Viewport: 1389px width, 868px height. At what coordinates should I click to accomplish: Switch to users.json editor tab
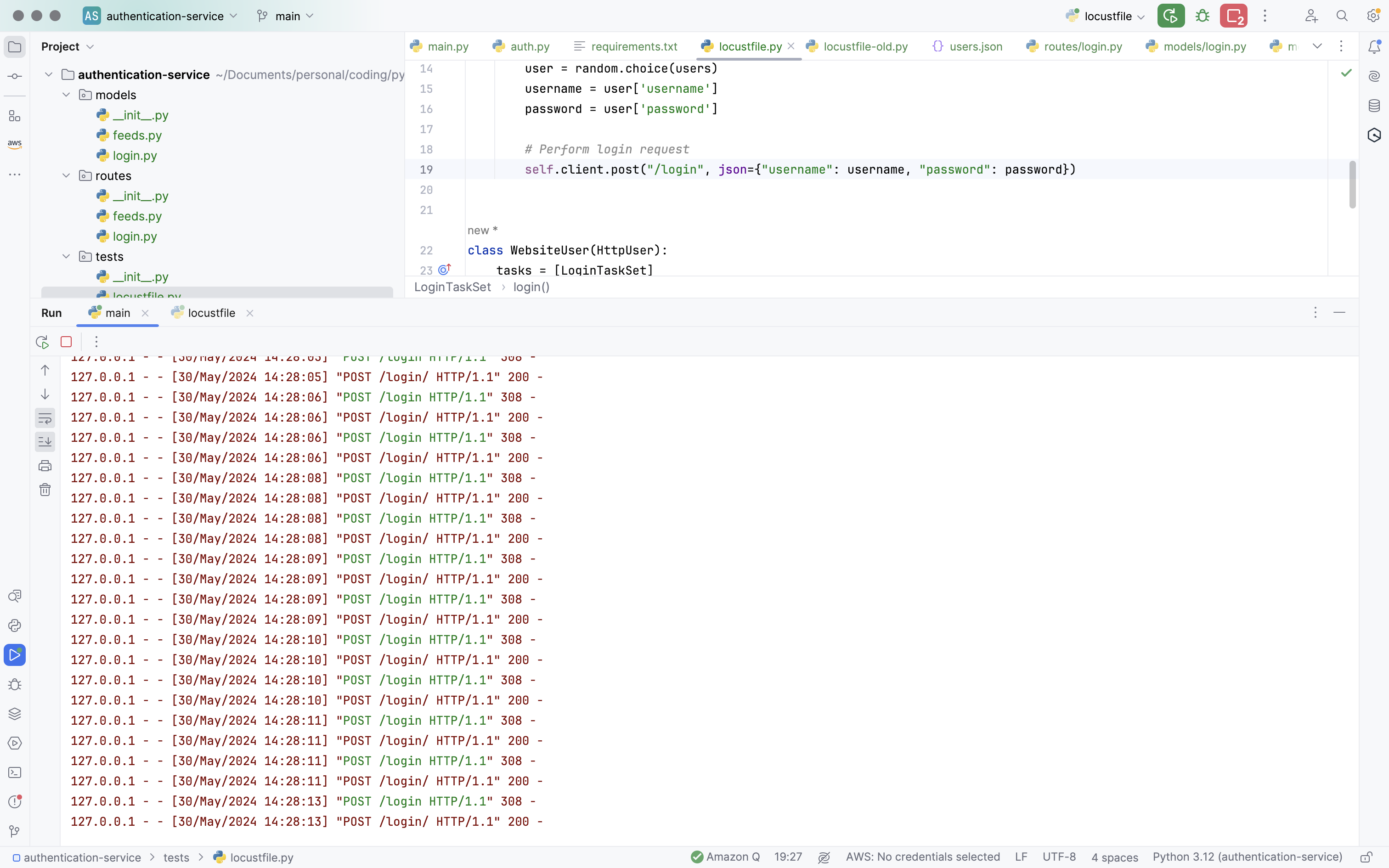(968, 46)
